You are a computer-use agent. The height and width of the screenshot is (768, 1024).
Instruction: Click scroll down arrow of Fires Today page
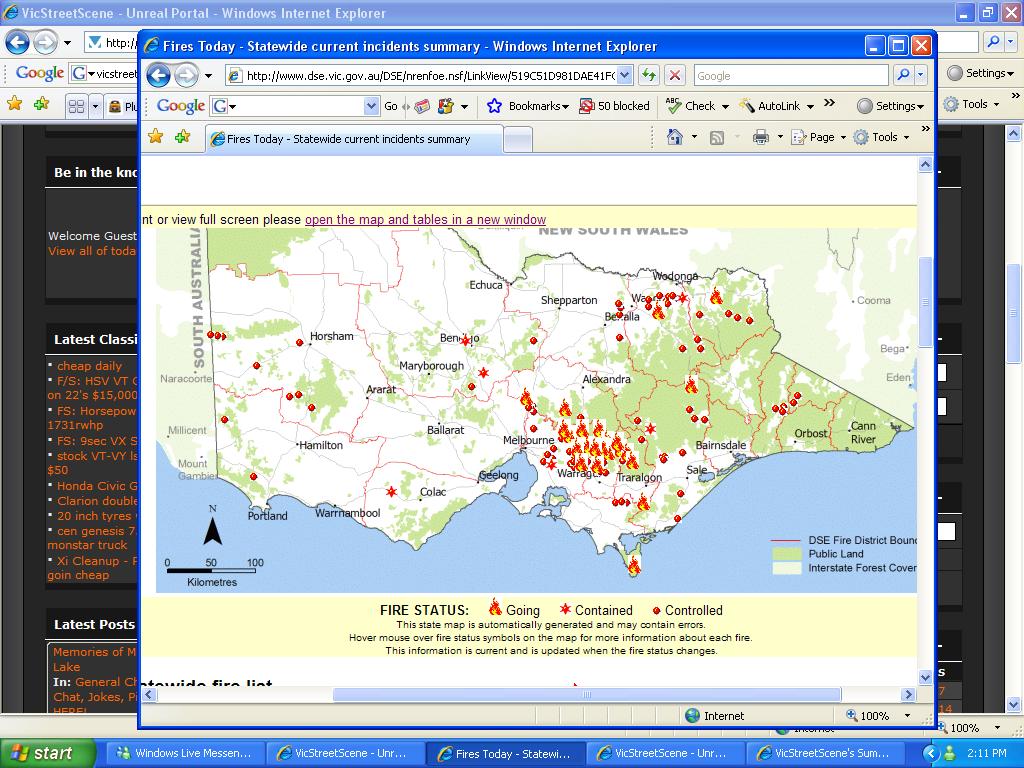(925, 677)
